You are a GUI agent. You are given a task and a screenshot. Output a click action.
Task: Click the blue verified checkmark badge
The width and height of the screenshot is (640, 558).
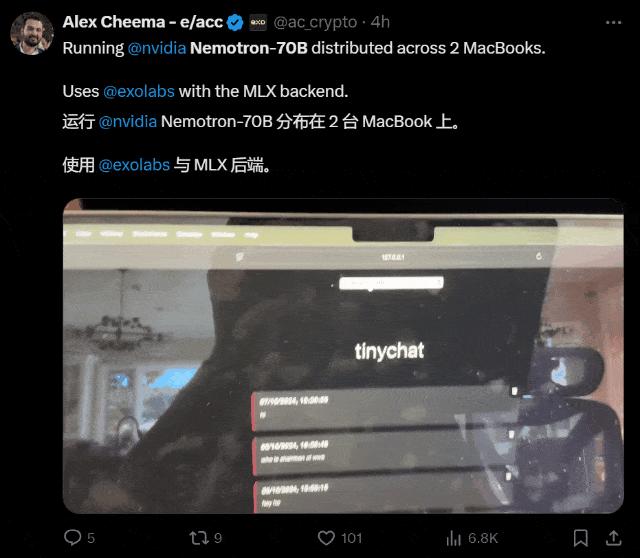pos(235,22)
